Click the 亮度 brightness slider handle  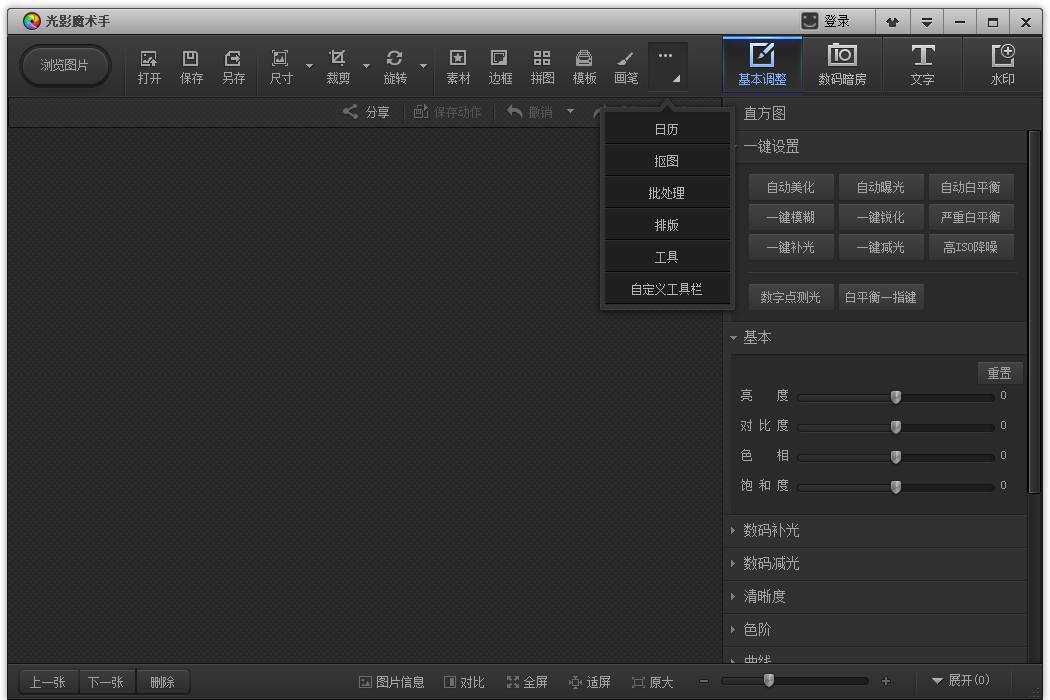896,397
